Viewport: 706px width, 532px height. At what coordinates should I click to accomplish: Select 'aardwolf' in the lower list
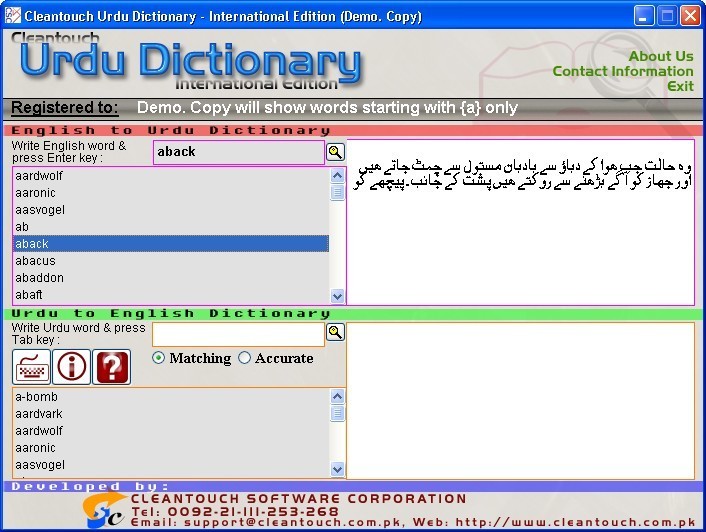tap(171, 431)
